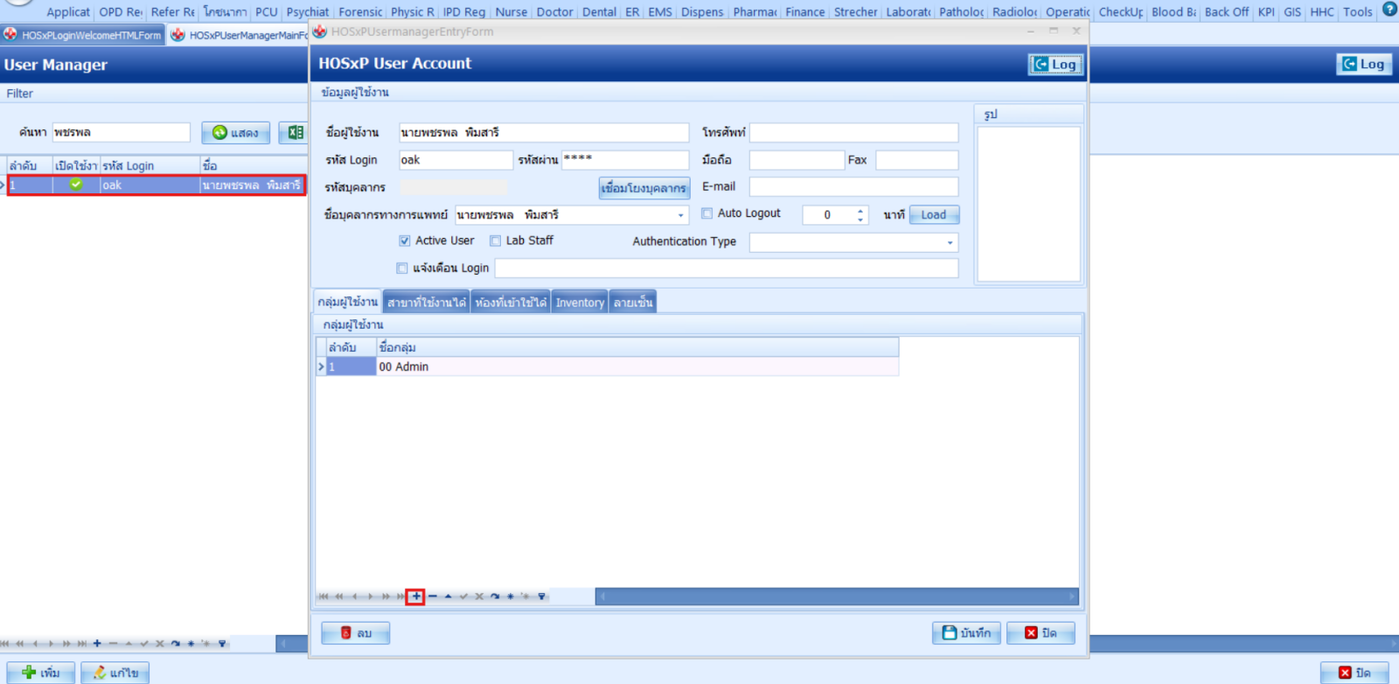The image size is (1399, 684).
Task: Uncheck the Active User checkbox
Action: click(x=404, y=241)
